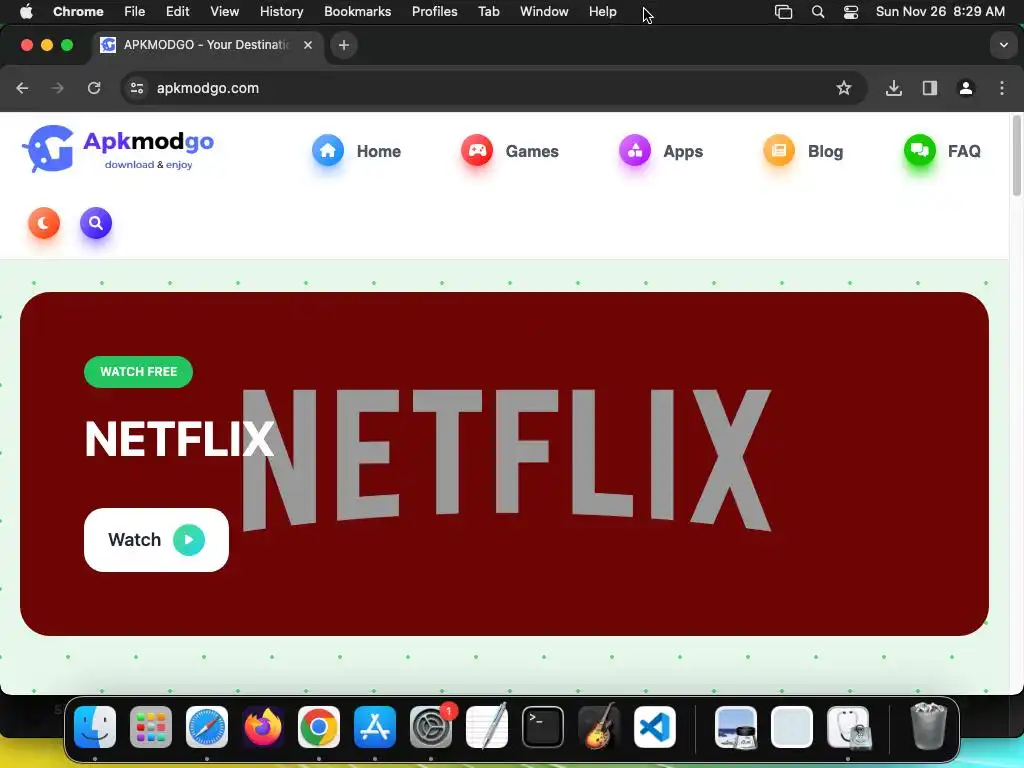
Task: Click the Apkmodgo site logo
Action: tap(118, 149)
